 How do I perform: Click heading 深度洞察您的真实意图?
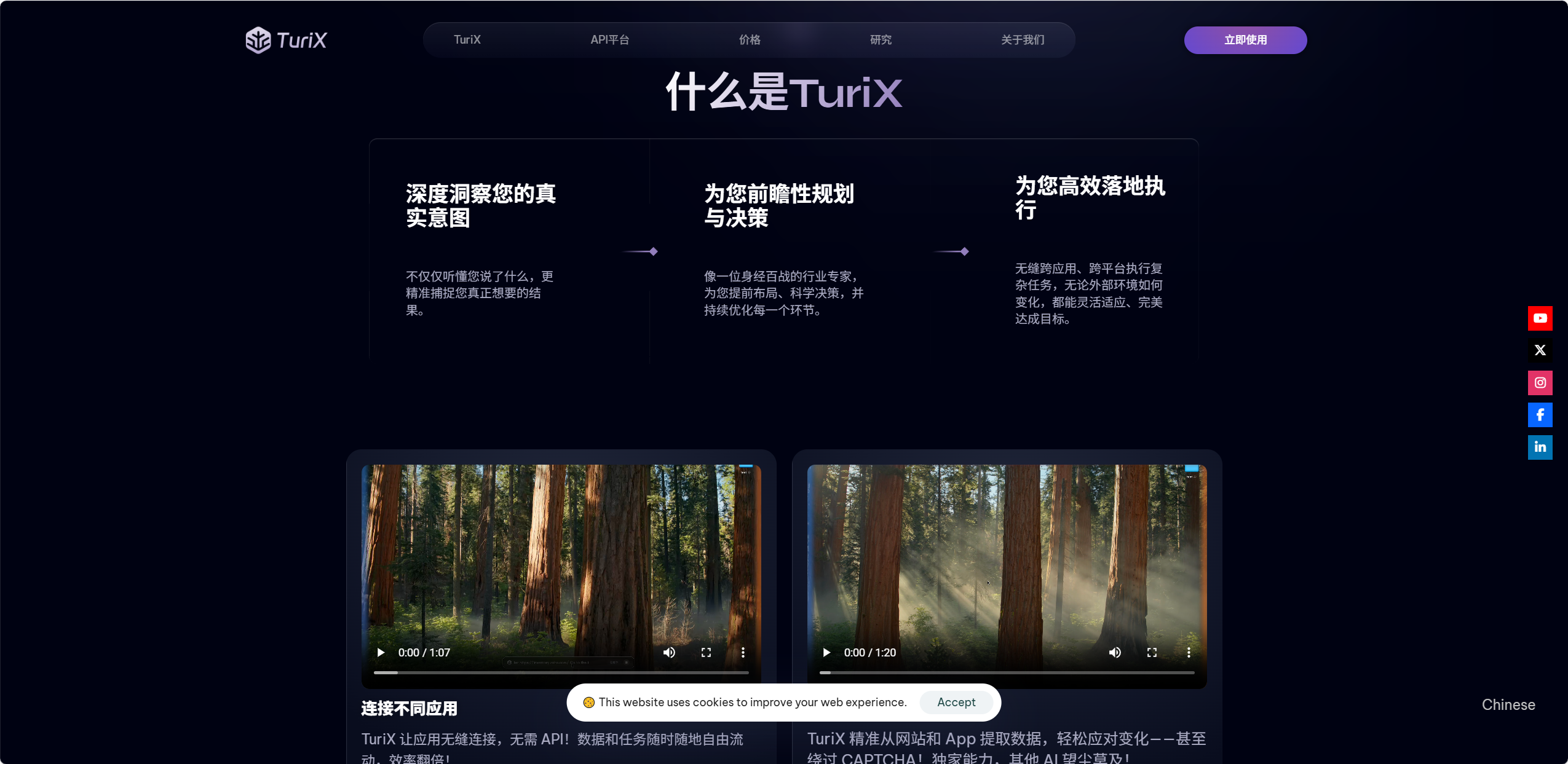tap(480, 205)
